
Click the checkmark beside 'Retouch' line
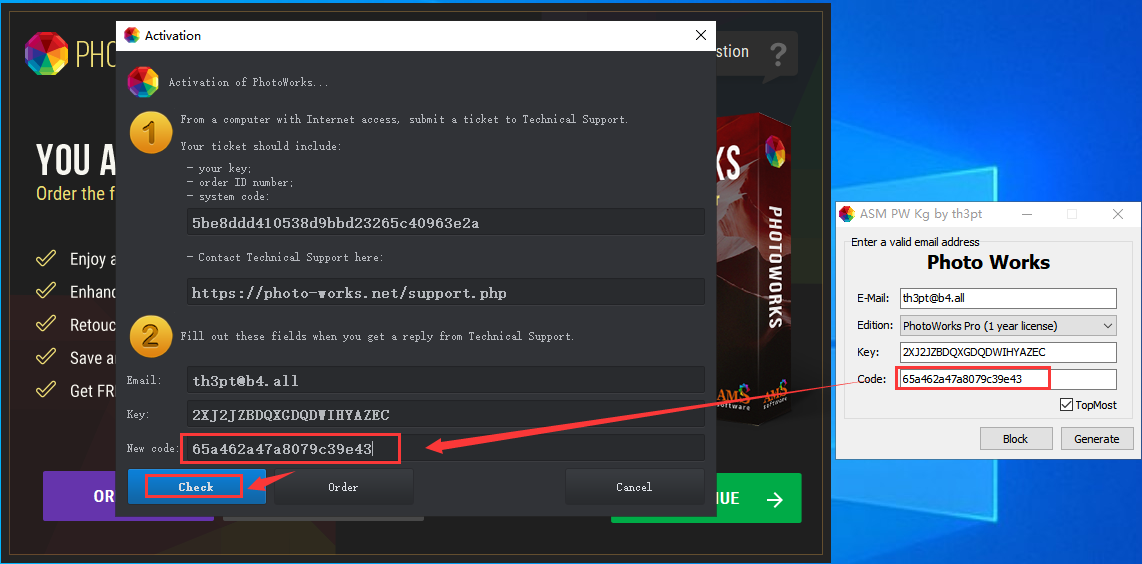47,324
